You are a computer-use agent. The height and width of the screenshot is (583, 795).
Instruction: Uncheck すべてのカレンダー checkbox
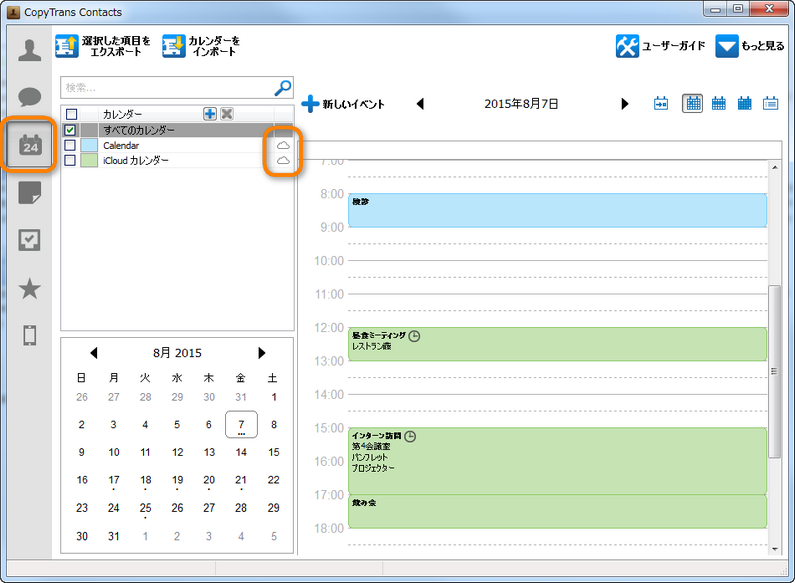[x=70, y=130]
